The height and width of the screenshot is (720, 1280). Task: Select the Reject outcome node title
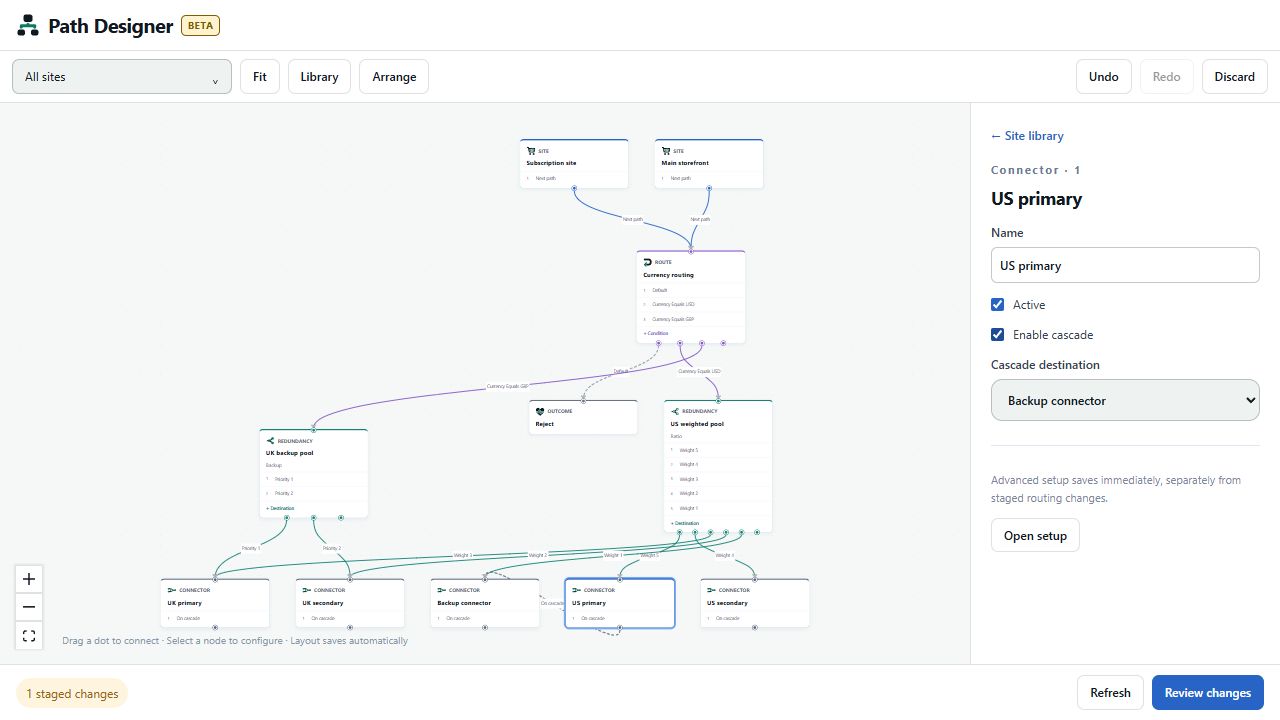coord(545,424)
